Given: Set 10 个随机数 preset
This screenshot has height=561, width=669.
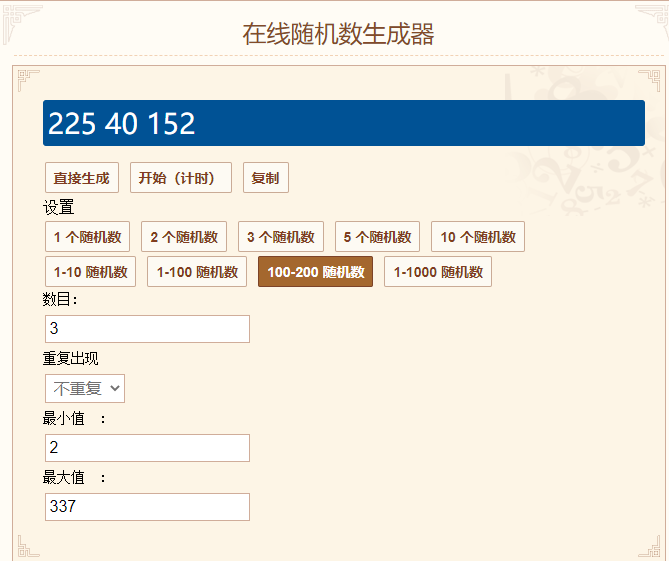Looking at the screenshot, I should (x=478, y=236).
